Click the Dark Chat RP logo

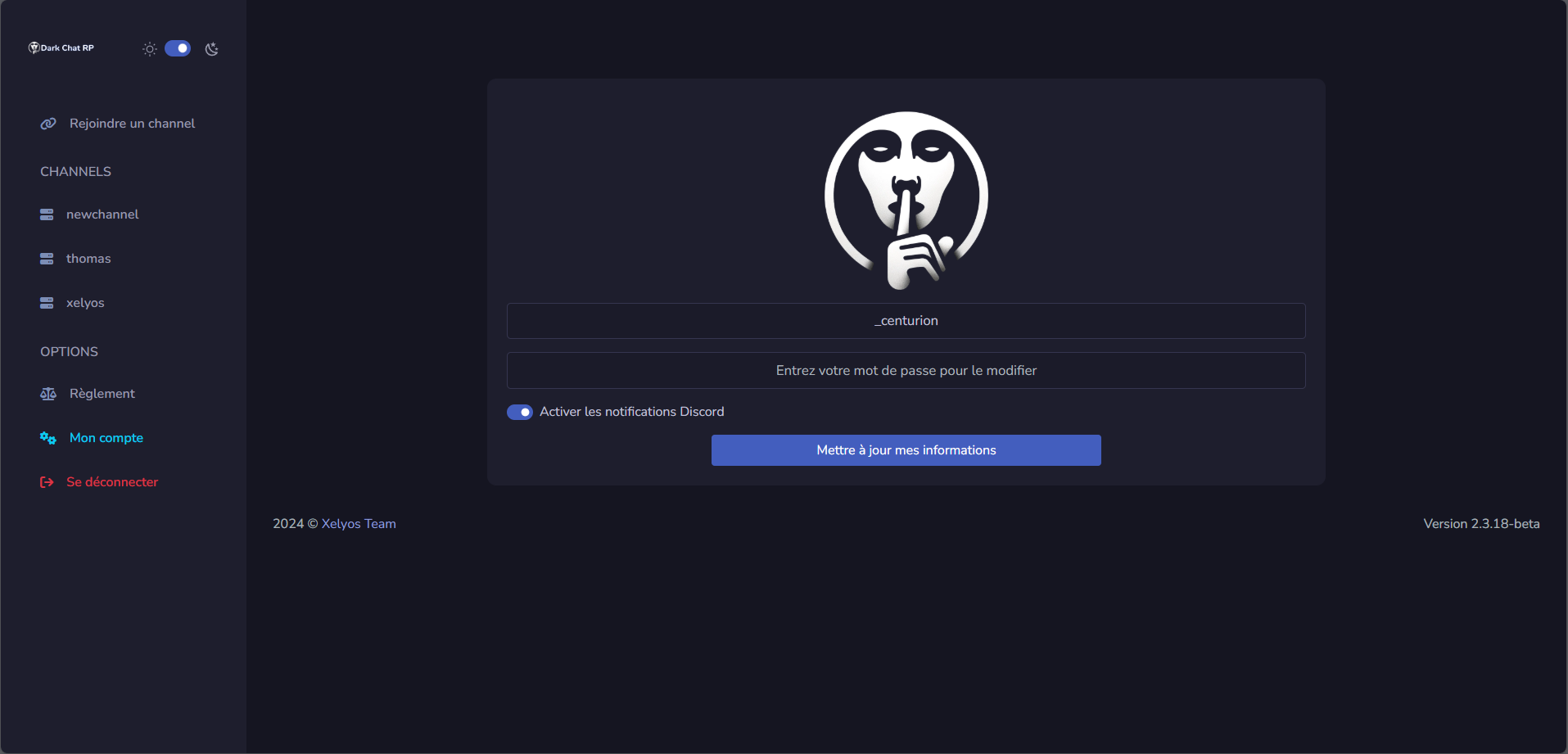coord(61,47)
